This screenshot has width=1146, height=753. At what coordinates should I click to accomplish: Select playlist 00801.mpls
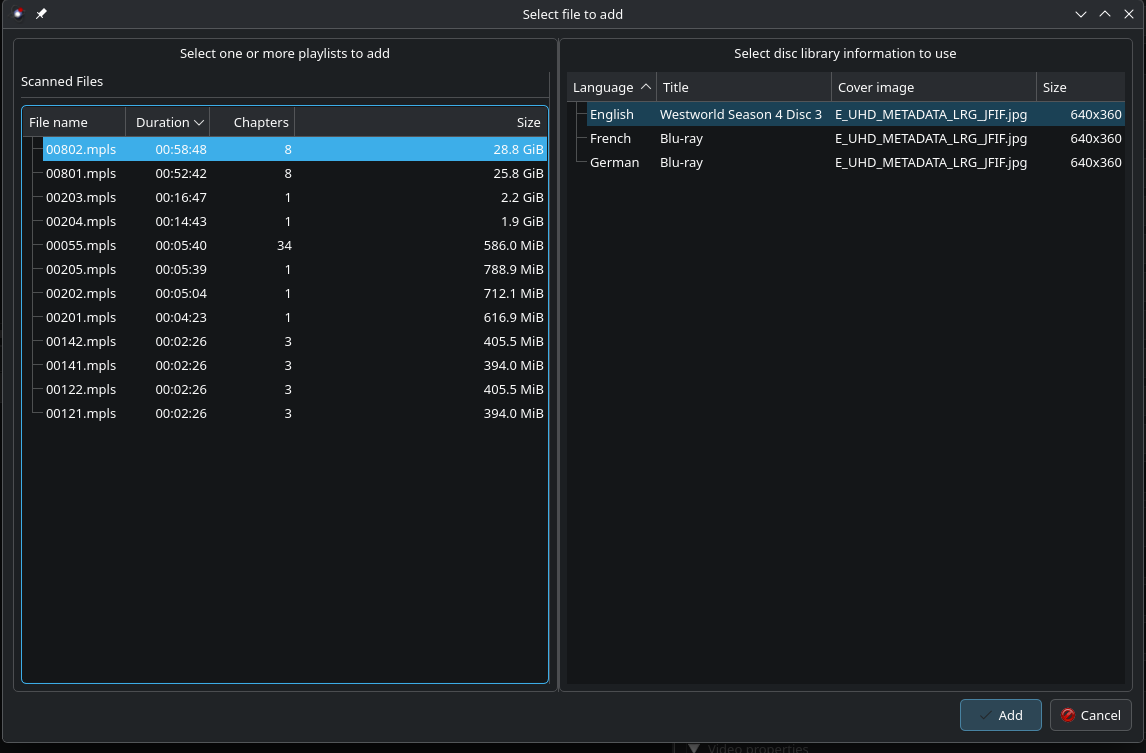click(81, 174)
